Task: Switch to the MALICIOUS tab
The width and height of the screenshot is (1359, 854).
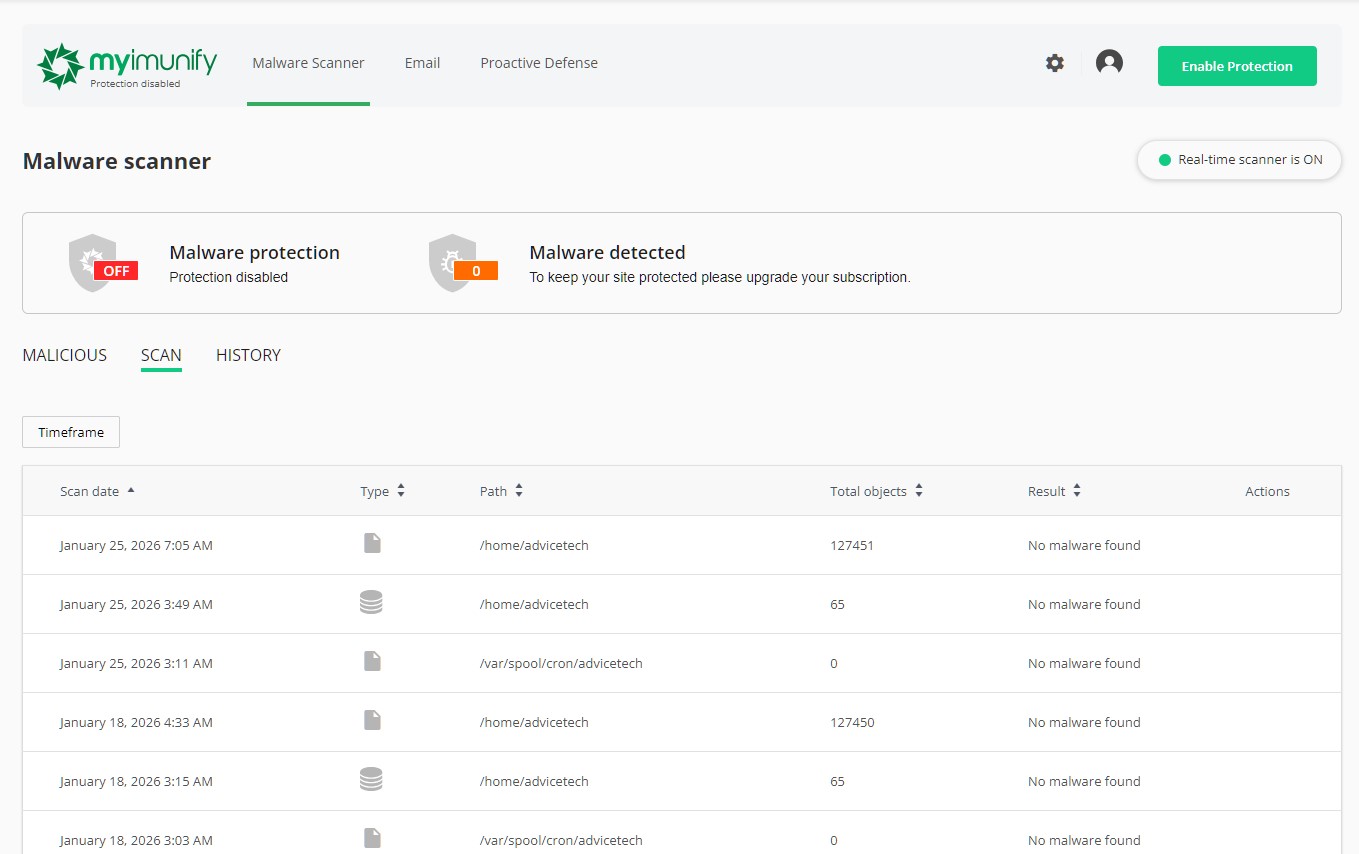Action: click(65, 355)
